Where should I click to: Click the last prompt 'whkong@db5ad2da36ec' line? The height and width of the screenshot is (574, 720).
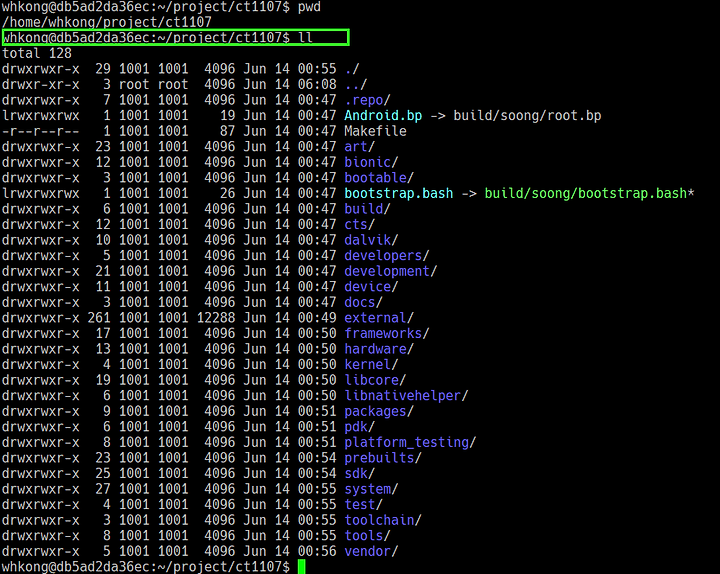146,567
